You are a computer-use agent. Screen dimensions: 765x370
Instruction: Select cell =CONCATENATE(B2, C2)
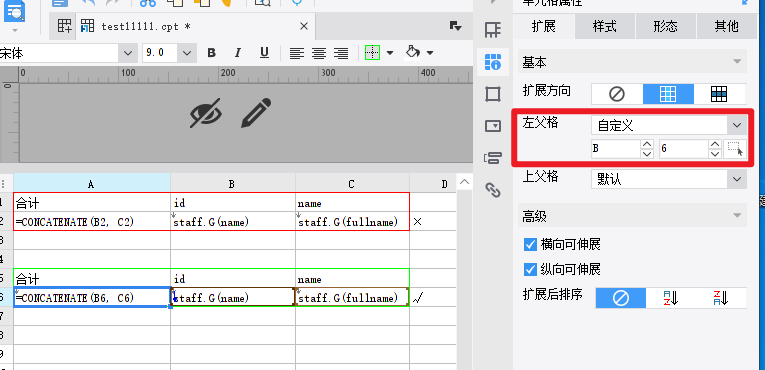[92, 222]
